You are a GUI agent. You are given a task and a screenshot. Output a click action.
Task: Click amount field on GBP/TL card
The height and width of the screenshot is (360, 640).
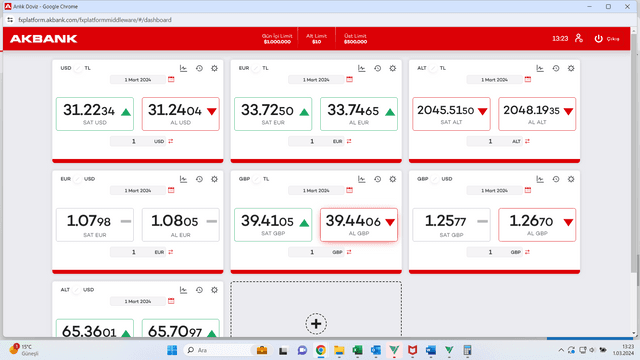(312, 252)
